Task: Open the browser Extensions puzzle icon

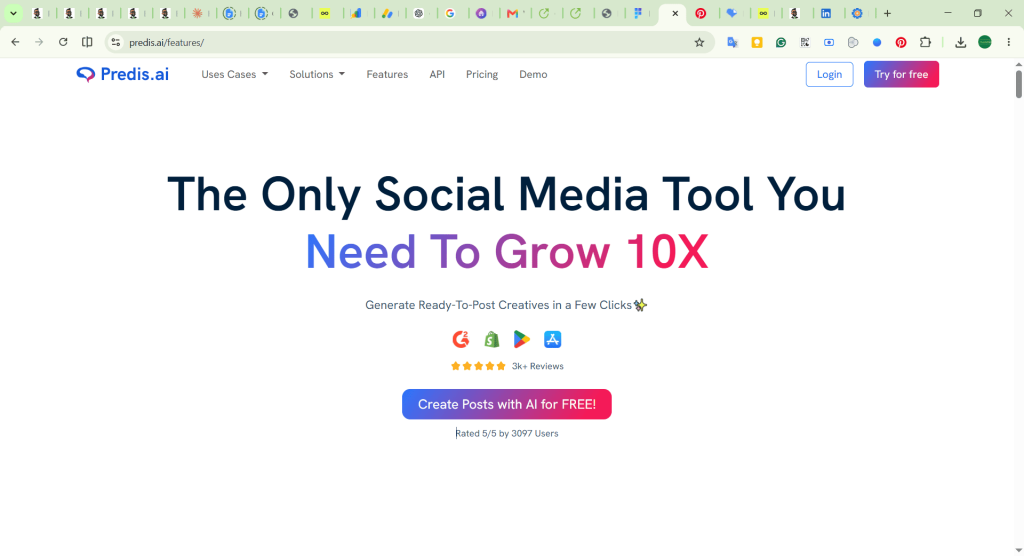Action: 925,42
